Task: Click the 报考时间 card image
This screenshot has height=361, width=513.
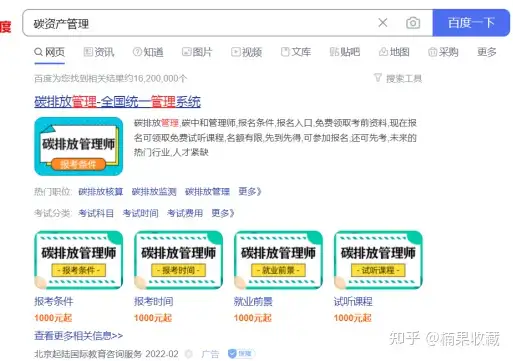Action: pos(178,260)
